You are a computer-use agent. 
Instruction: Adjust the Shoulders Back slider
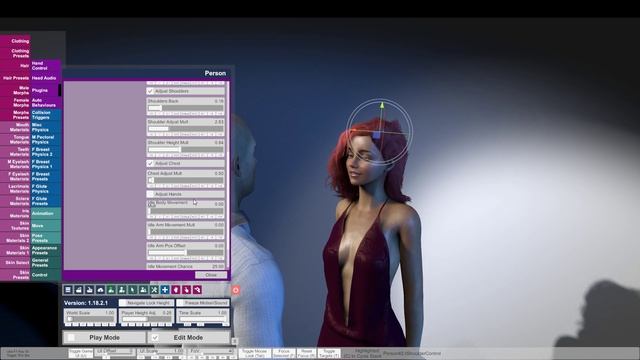tap(185, 108)
